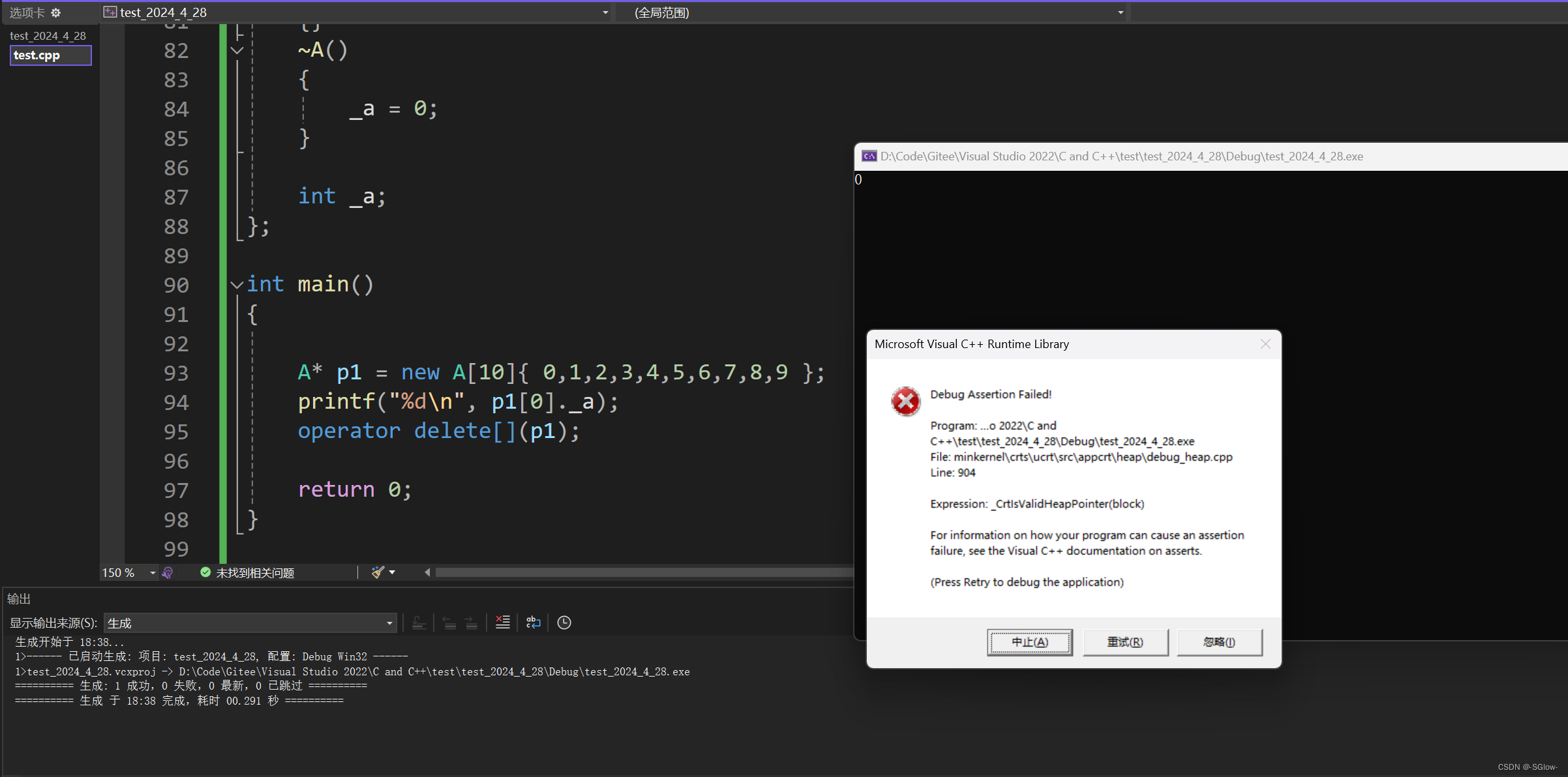Click the Clear All output icon
Viewport: 1568px width, 777px height.
(502, 623)
